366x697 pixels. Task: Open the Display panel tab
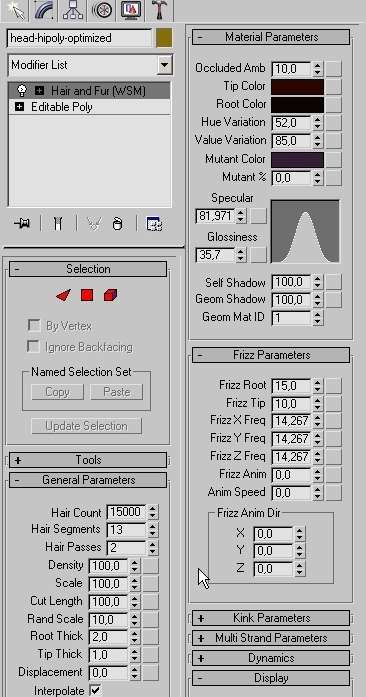pyautogui.click(x=131, y=10)
